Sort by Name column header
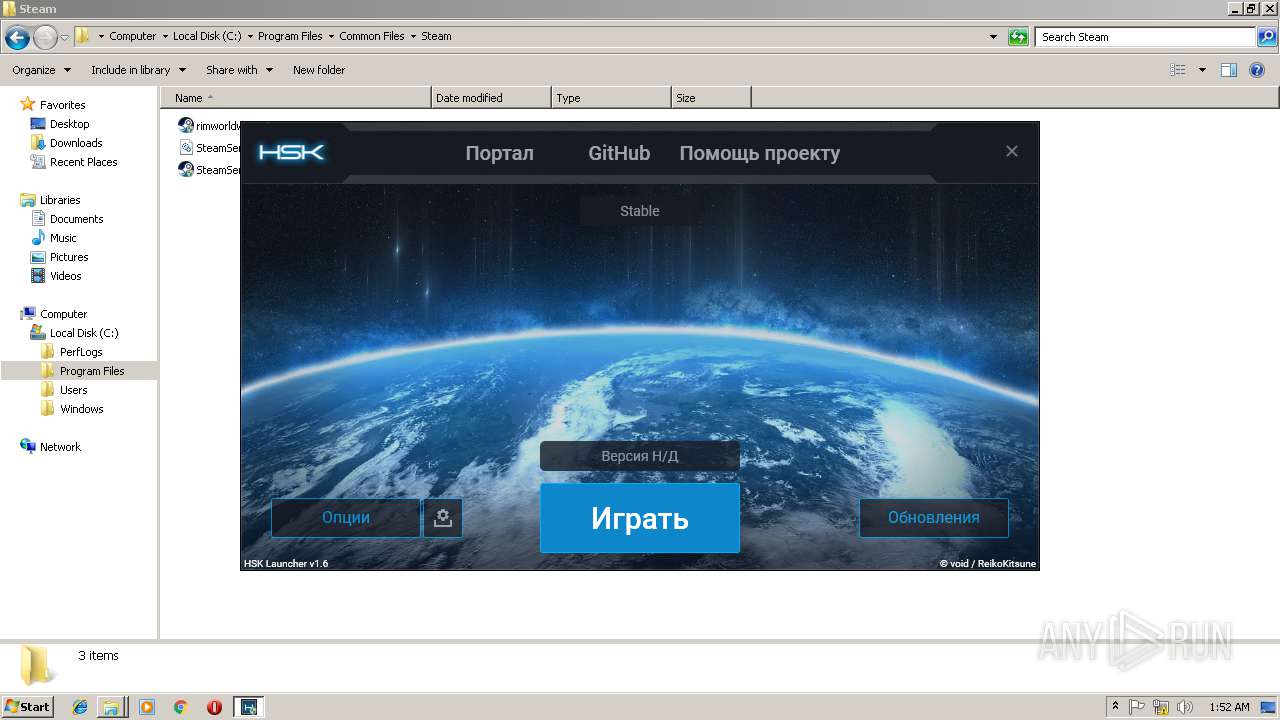 click(295, 98)
